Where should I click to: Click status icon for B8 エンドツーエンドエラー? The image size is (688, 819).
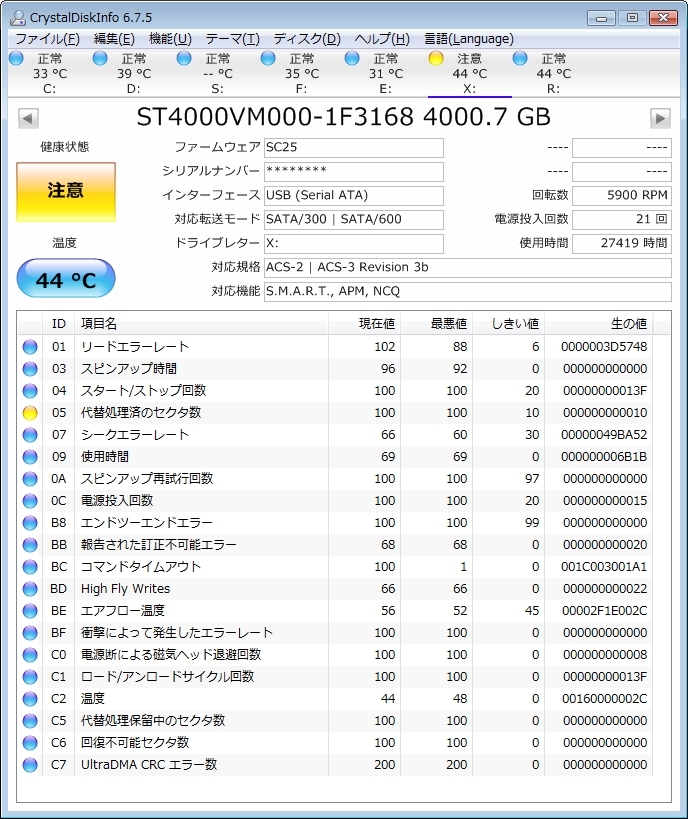[x=30, y=522]
